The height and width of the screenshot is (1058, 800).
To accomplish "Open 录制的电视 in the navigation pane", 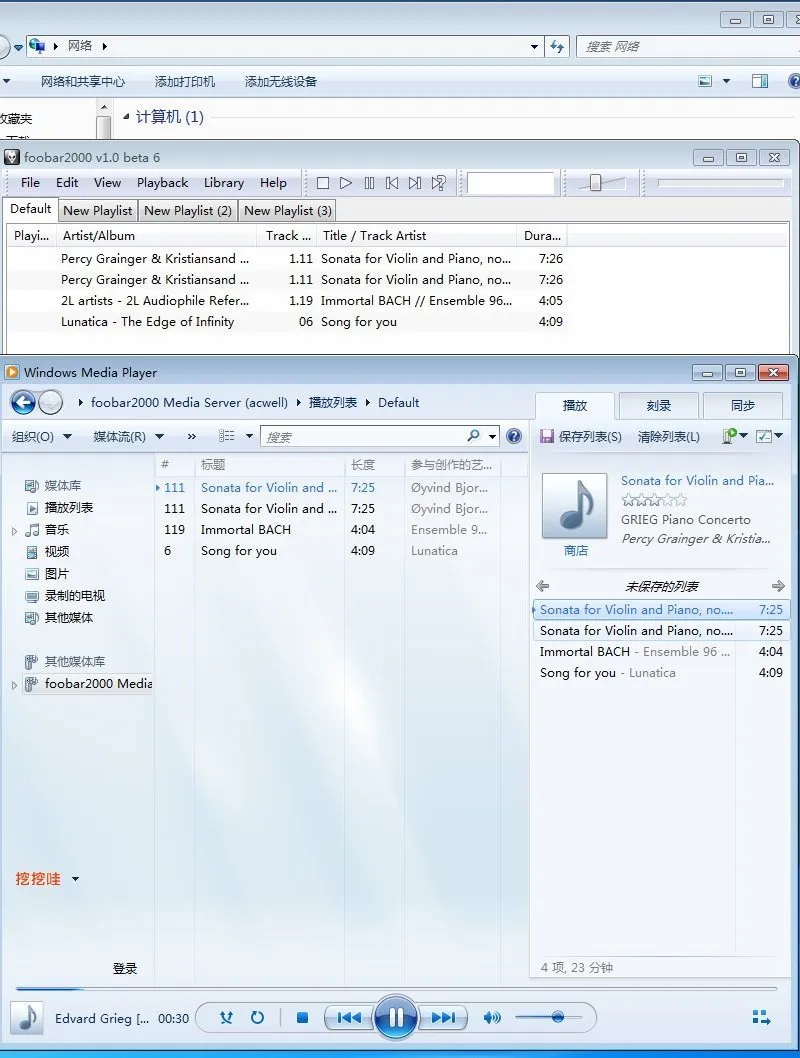I will pyautogui.click(x=74, y=596).
